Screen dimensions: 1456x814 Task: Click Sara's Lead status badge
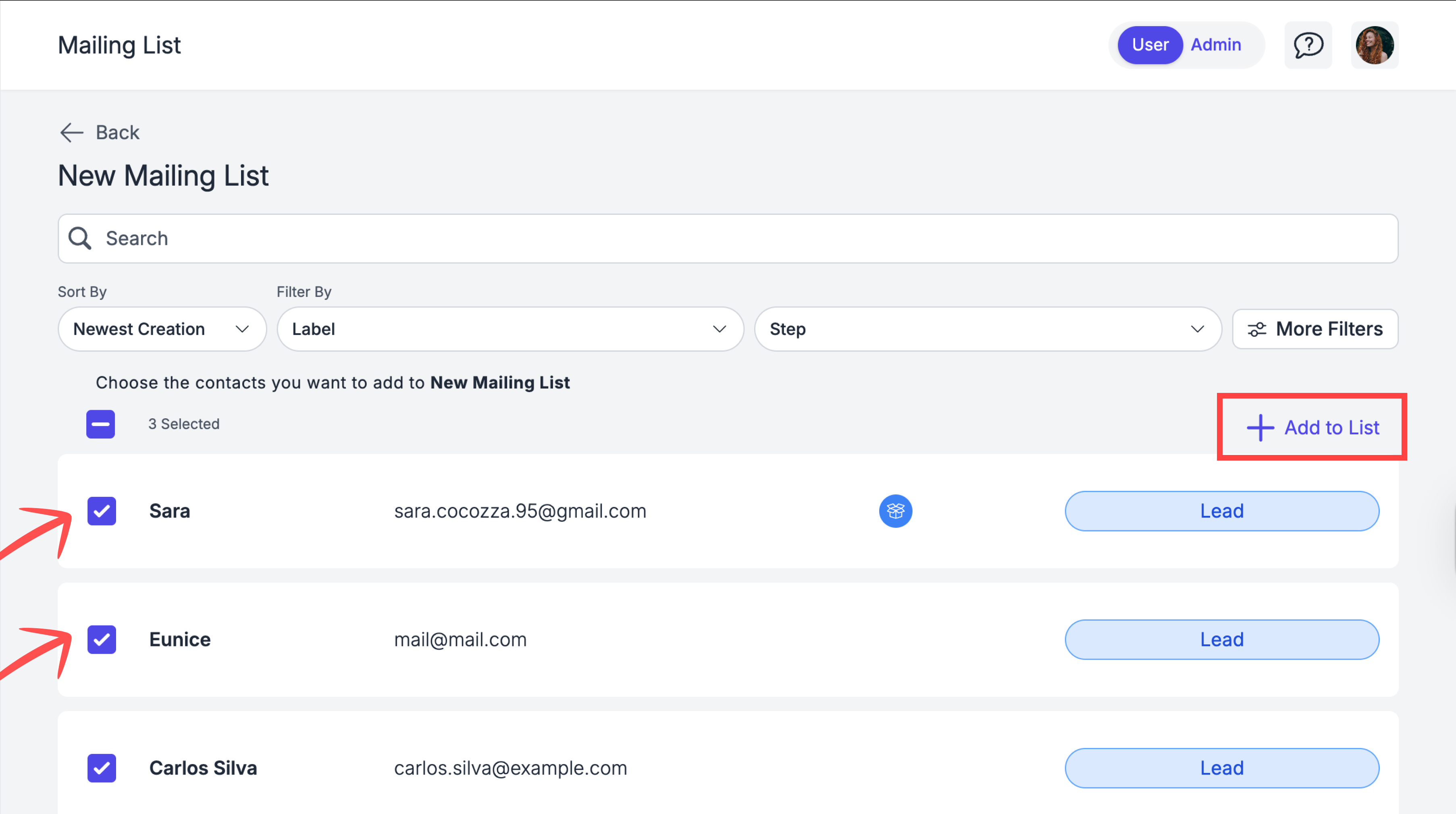1222,511
